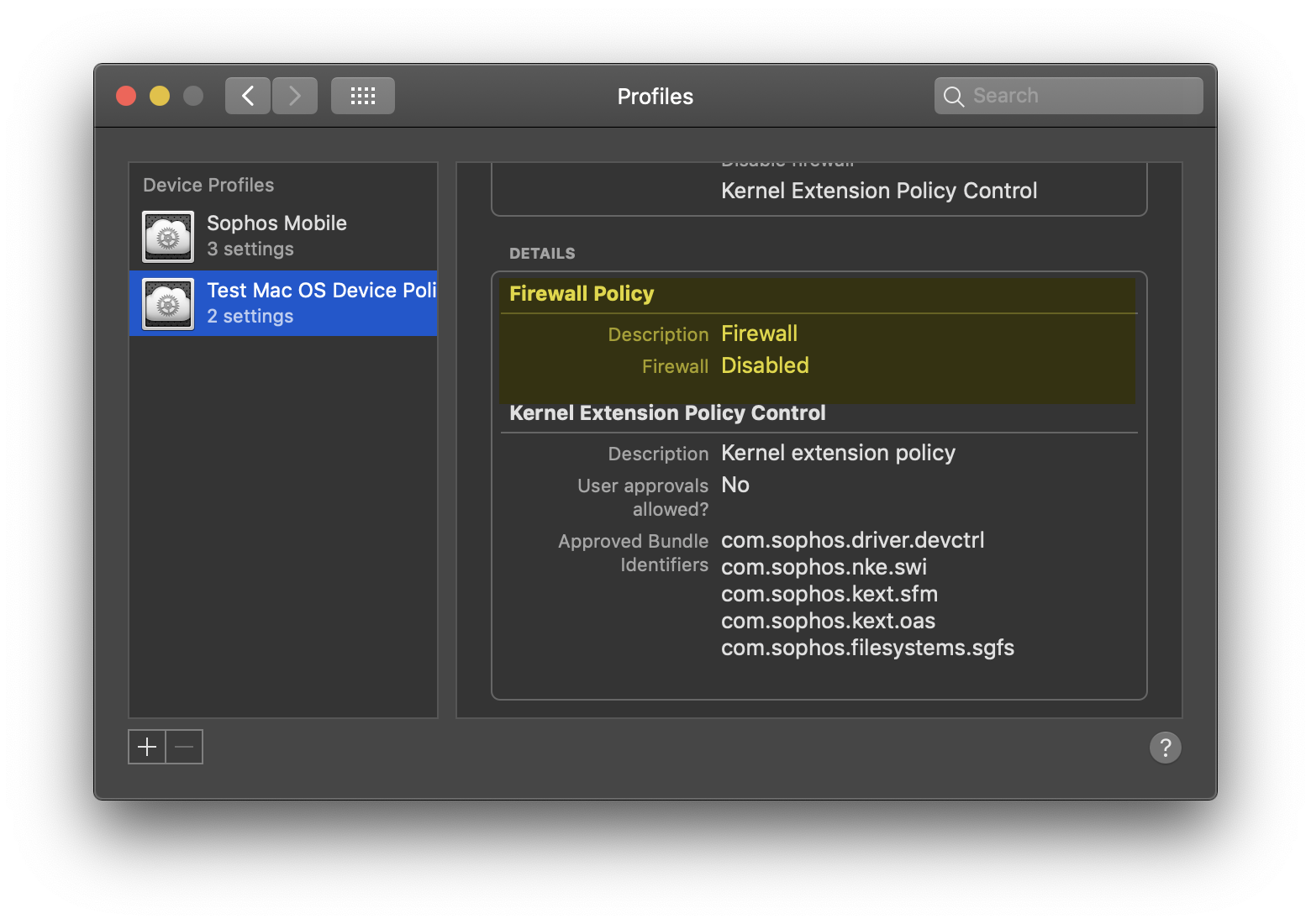The height and width of the screenshot is (924, 1311).
Task: Click the Description label under Kernel Extension Policy Control
Action: coord(658,454)
